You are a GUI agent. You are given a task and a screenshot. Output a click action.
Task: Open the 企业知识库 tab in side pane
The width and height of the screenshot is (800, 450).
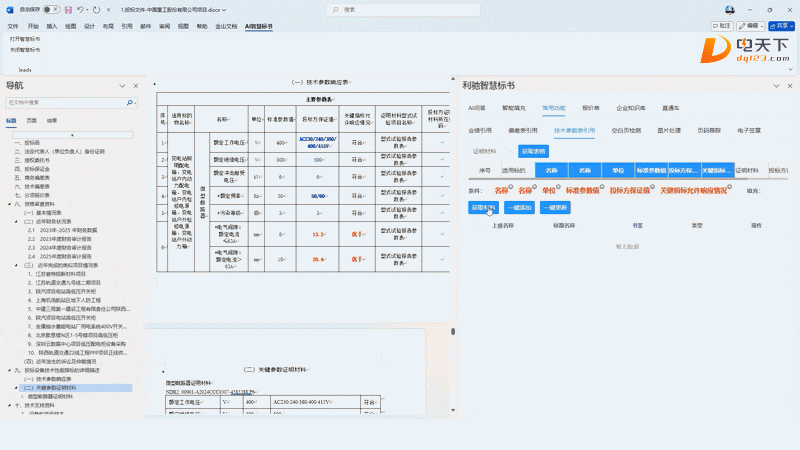pyautogui.click(x=631, y=108)
